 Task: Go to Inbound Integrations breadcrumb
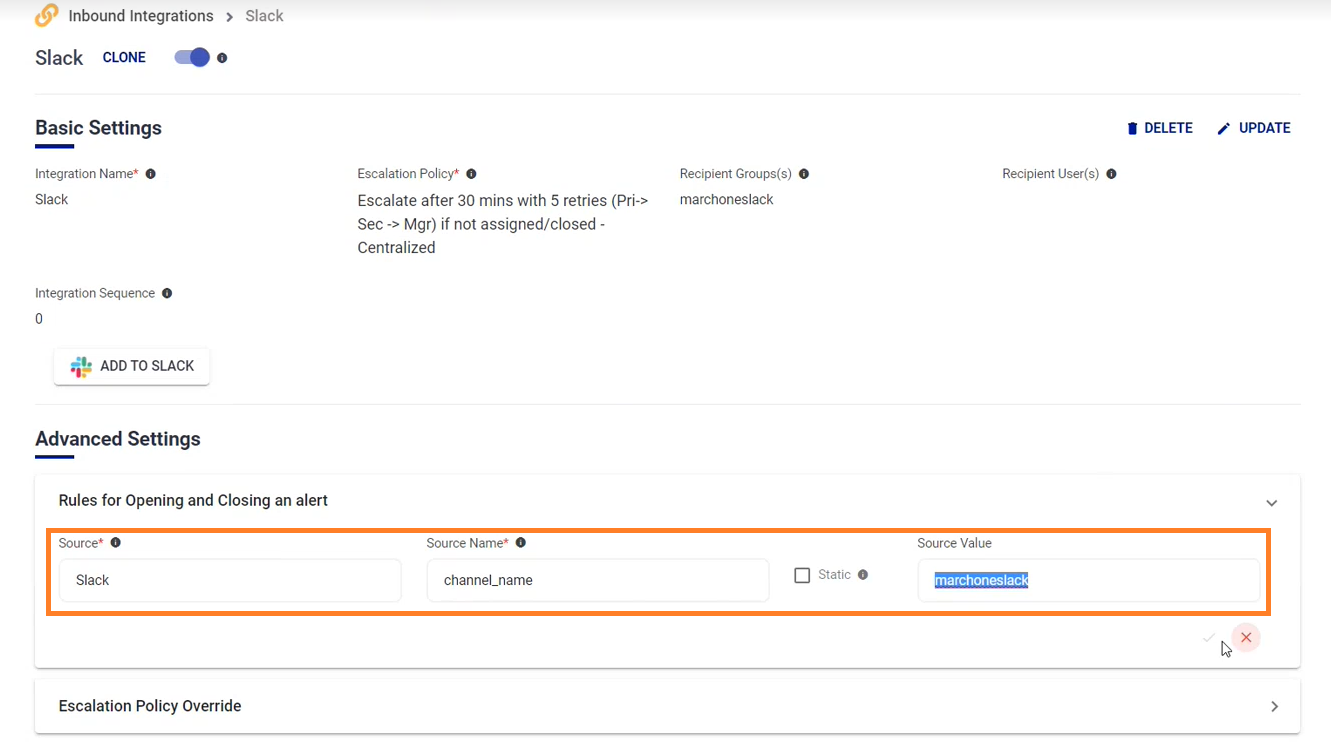[x=141, y=16]
